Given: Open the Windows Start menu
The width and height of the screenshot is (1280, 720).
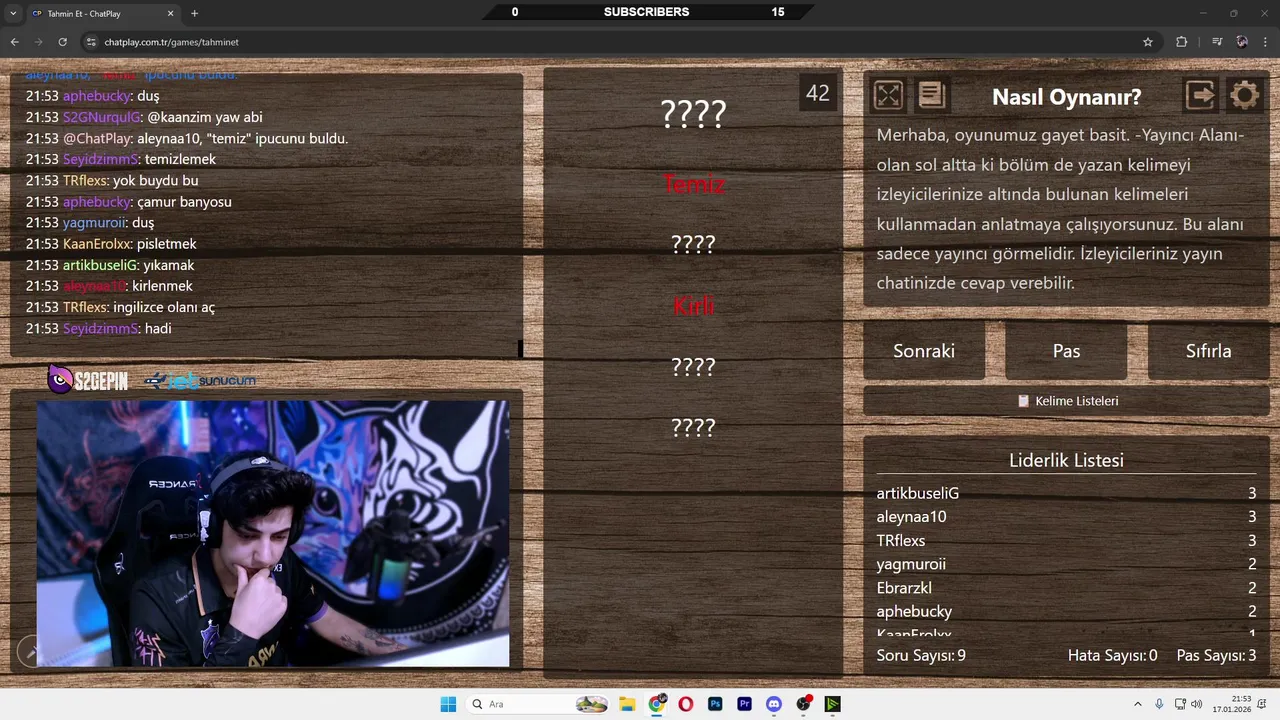Looking at the screenshot, I should 447,704.
